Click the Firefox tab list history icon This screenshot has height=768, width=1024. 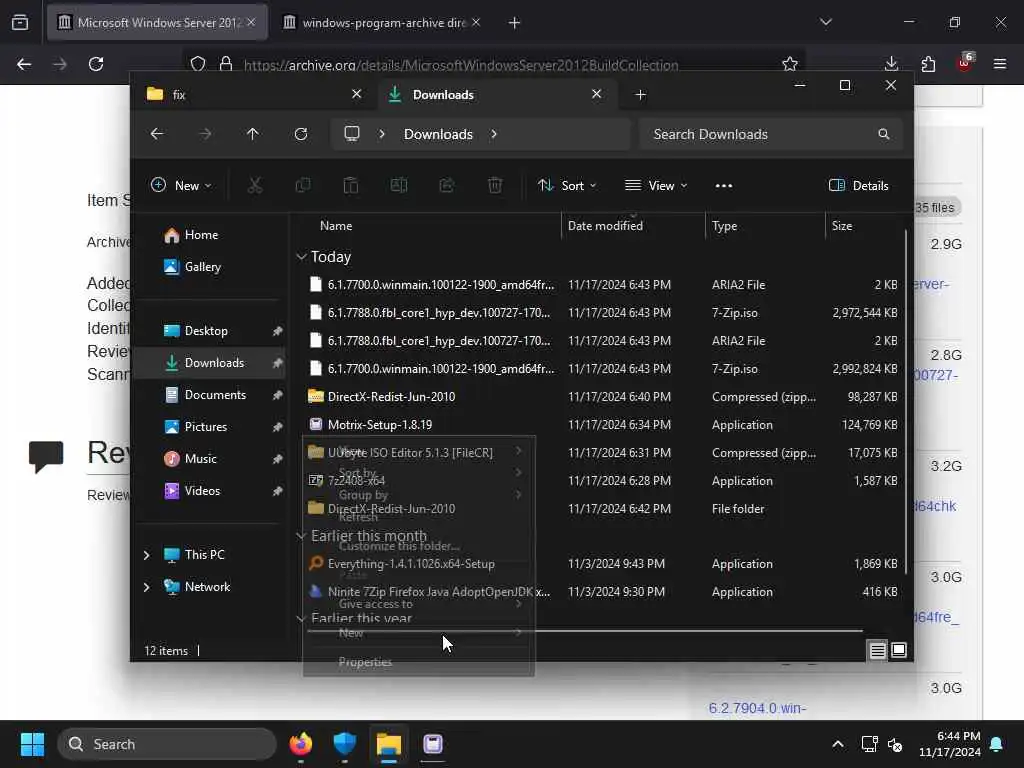(20, 22)
